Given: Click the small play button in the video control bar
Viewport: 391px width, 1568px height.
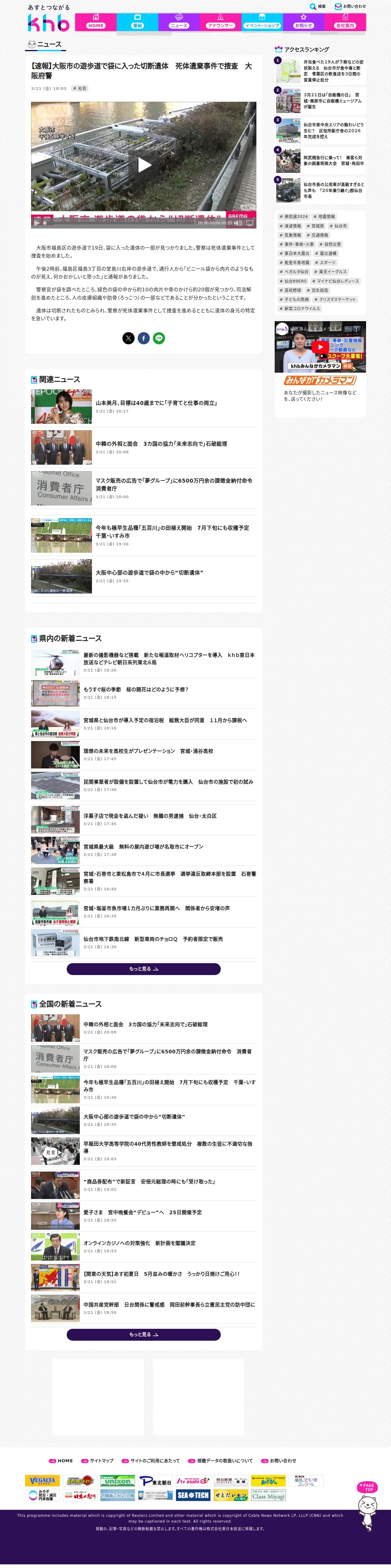Looking at the screenshot, I should (37, 223).
